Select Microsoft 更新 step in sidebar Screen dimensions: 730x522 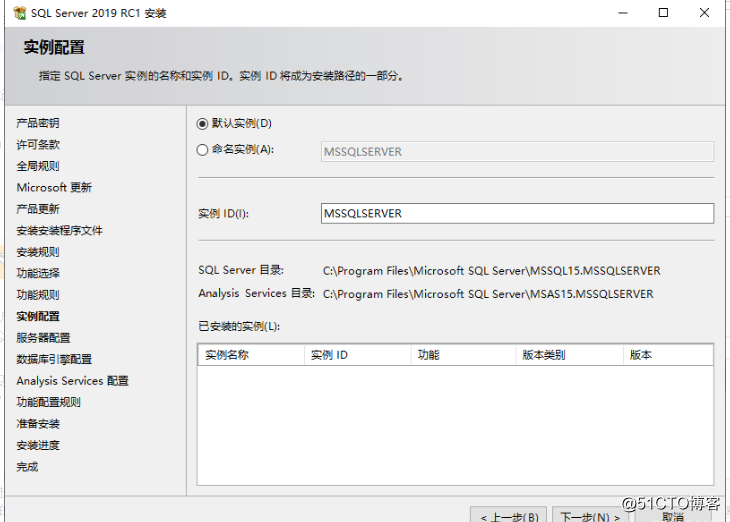coord(54,187)
